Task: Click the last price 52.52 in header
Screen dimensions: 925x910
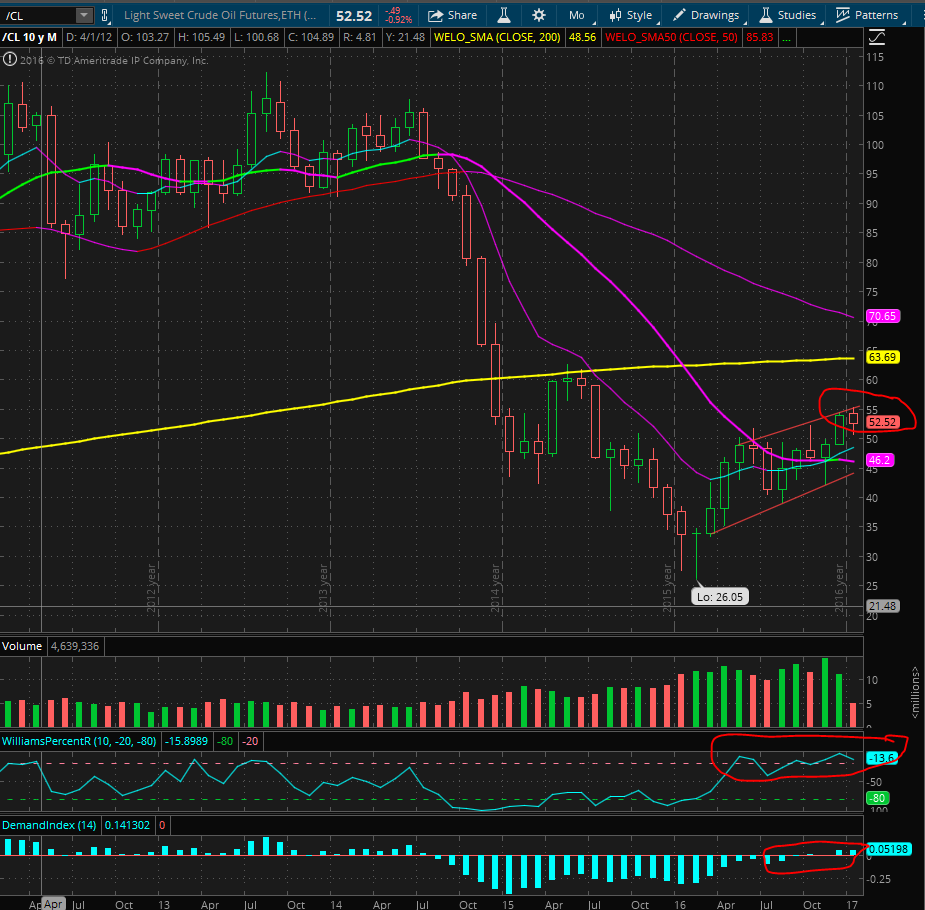Action: pos(354,16)
